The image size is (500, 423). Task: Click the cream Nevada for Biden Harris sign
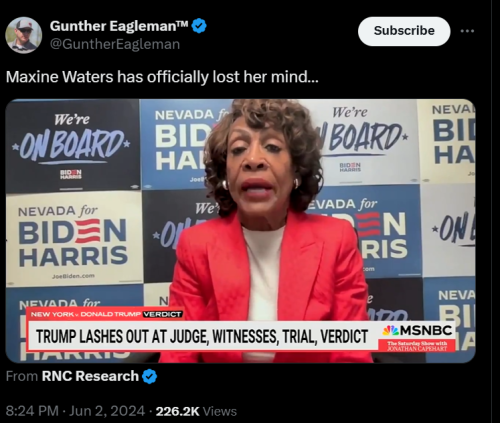75,239
